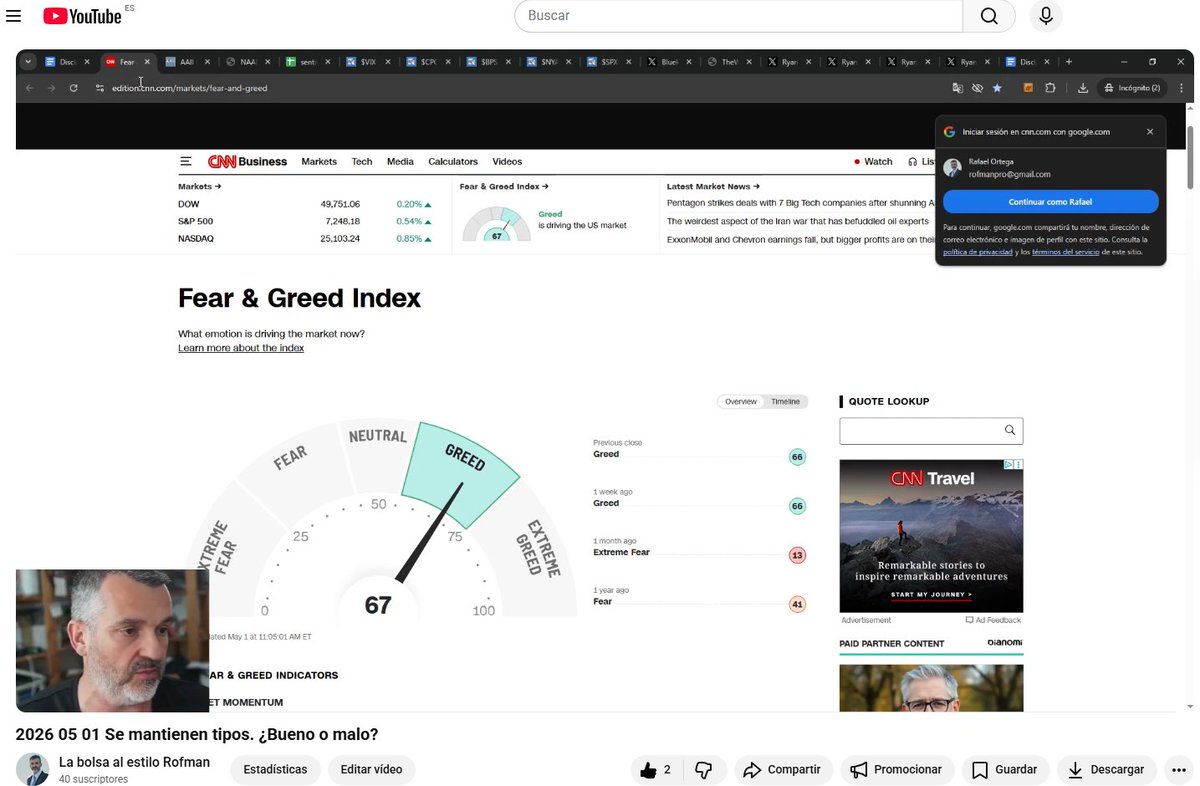
Task: Open Fear & Greed Index header link
Action: coord(504,186)
